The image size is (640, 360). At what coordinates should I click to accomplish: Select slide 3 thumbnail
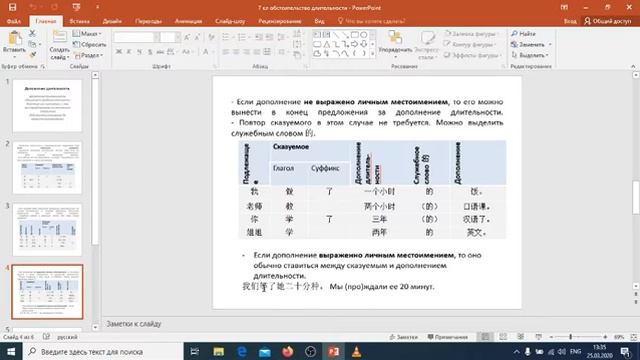pyautogui.click(x=47, y=230)
